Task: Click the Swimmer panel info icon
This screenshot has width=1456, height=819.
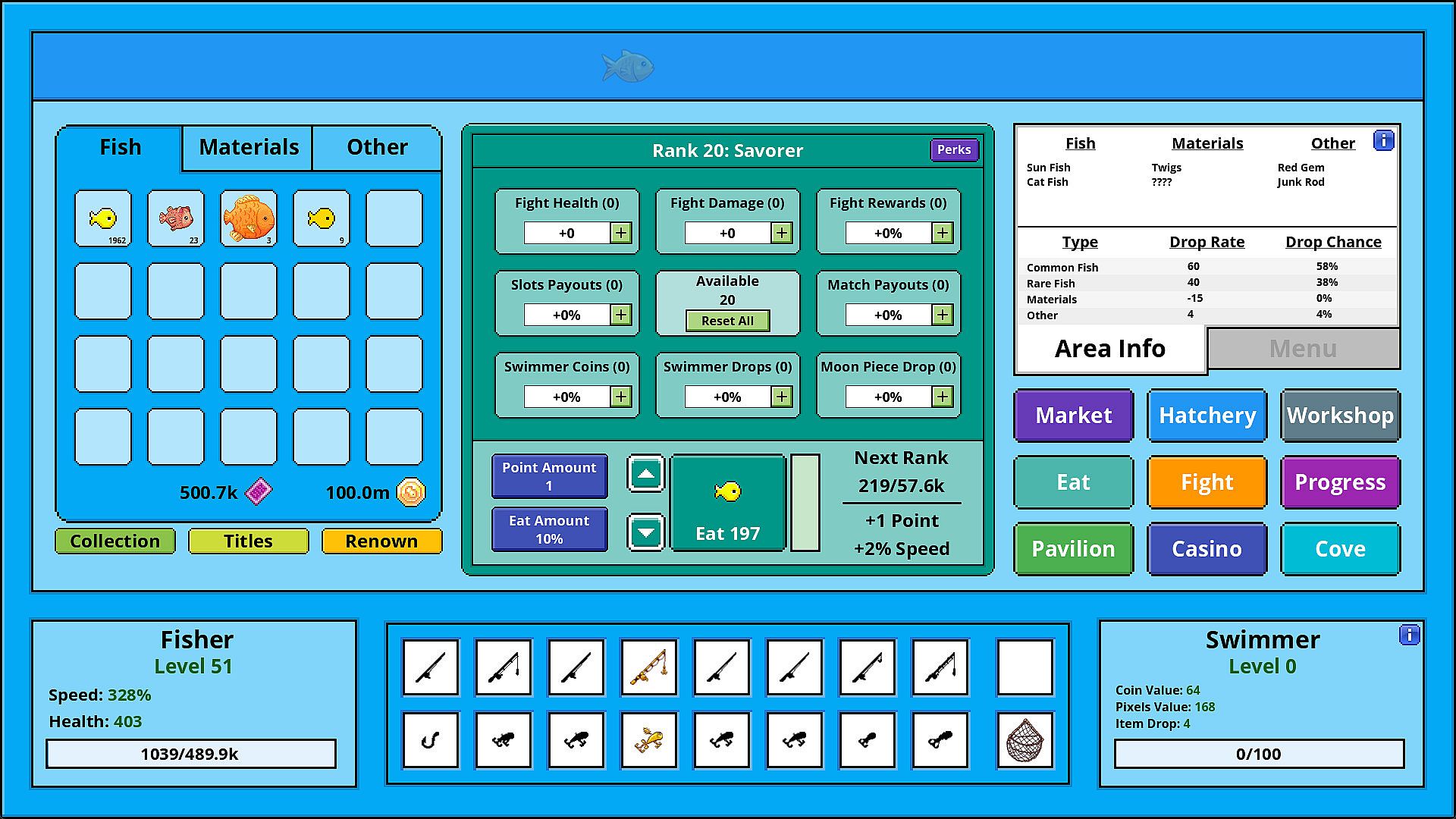Action: pyautogui.click(x=1409, y=635)
